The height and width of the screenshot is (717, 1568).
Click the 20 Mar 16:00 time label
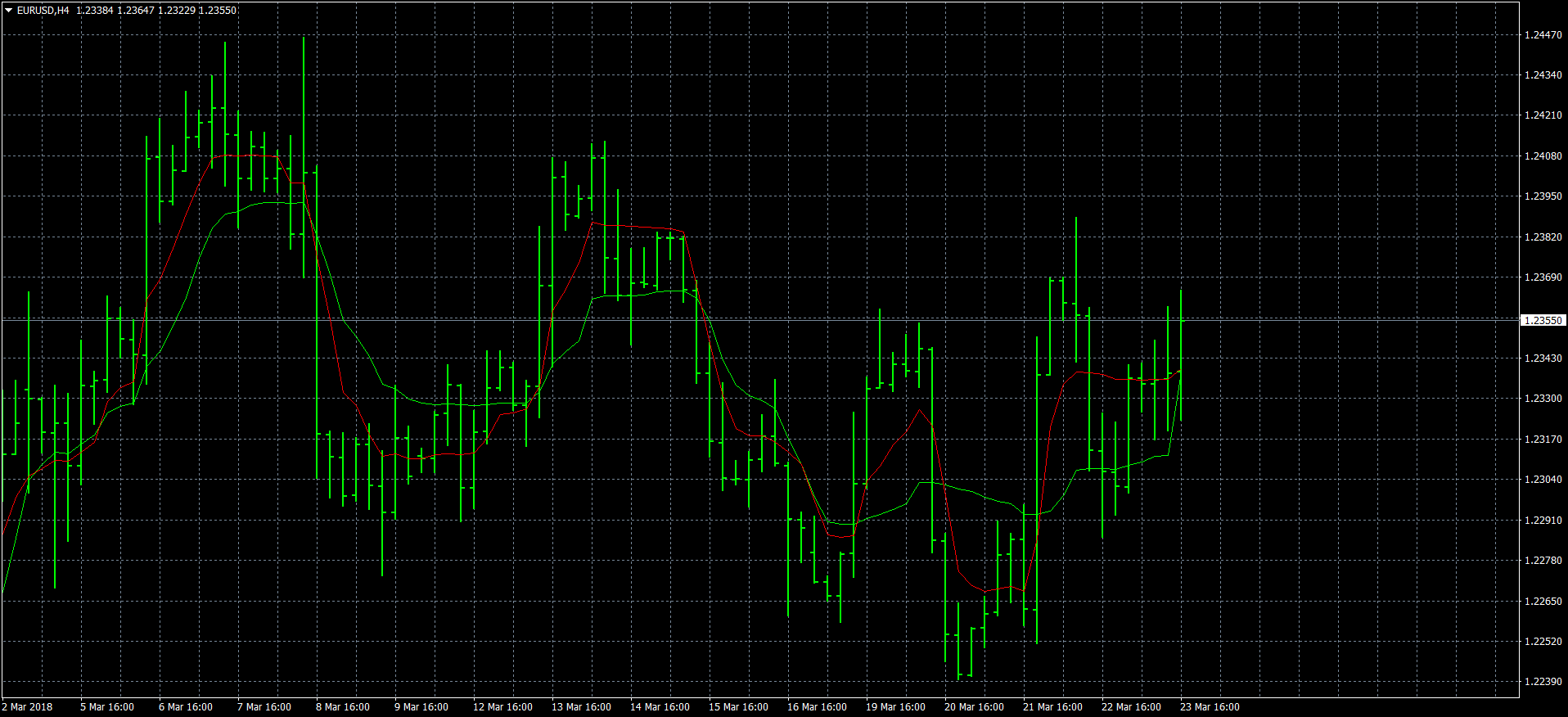click(x=974, y=707)
